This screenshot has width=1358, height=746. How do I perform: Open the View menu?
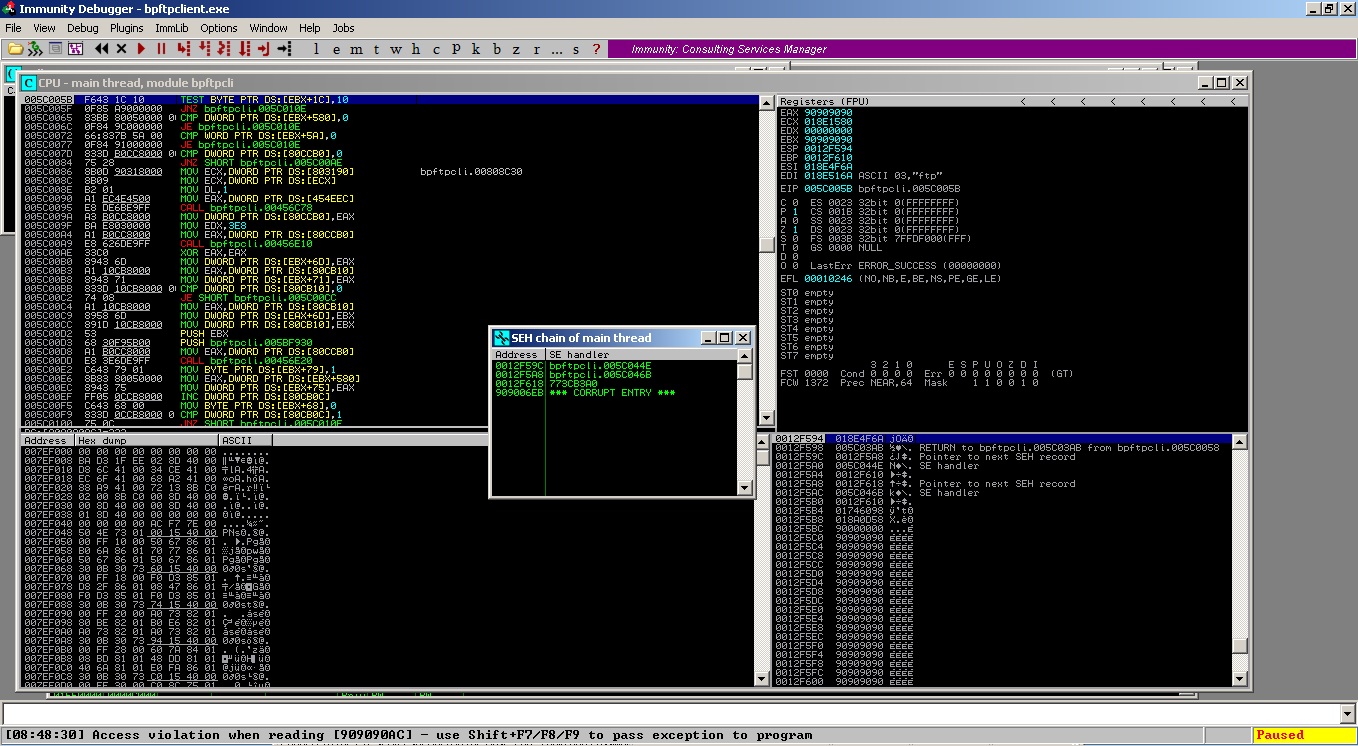44,28
